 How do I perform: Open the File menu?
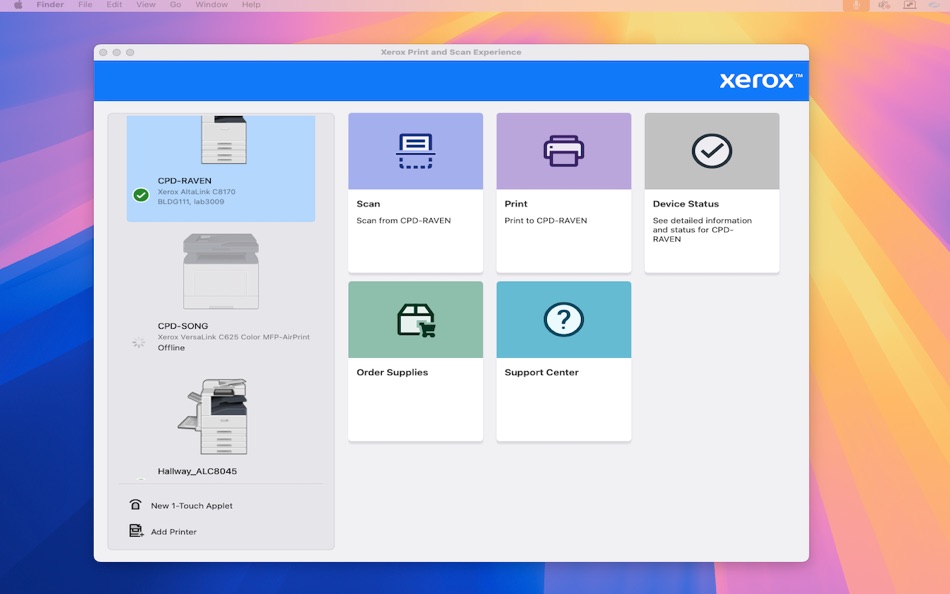(x=85, y=5)
